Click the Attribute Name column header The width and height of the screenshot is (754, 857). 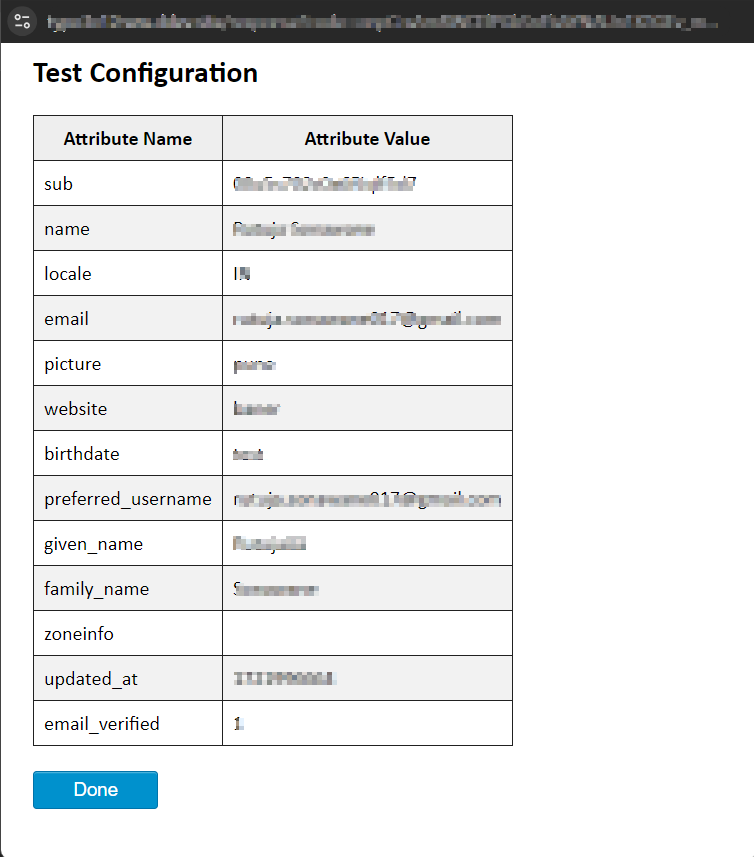coord(128,139)
